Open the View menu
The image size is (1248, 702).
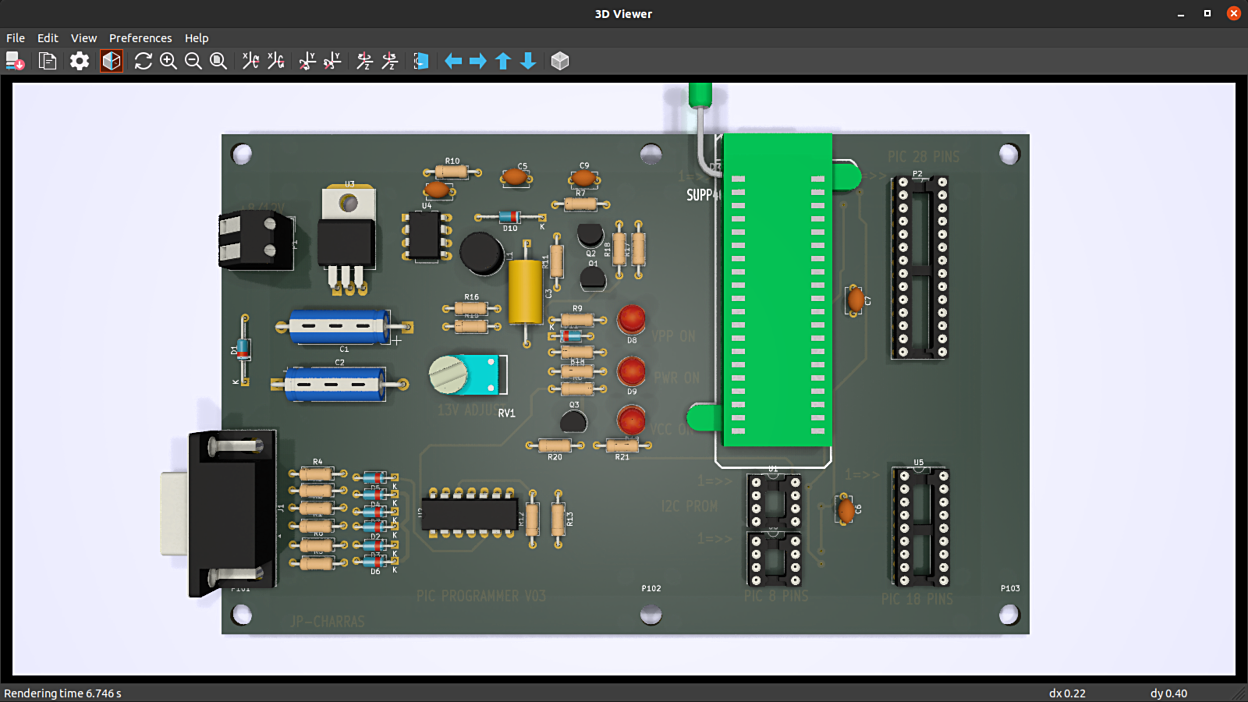[84, 38]
